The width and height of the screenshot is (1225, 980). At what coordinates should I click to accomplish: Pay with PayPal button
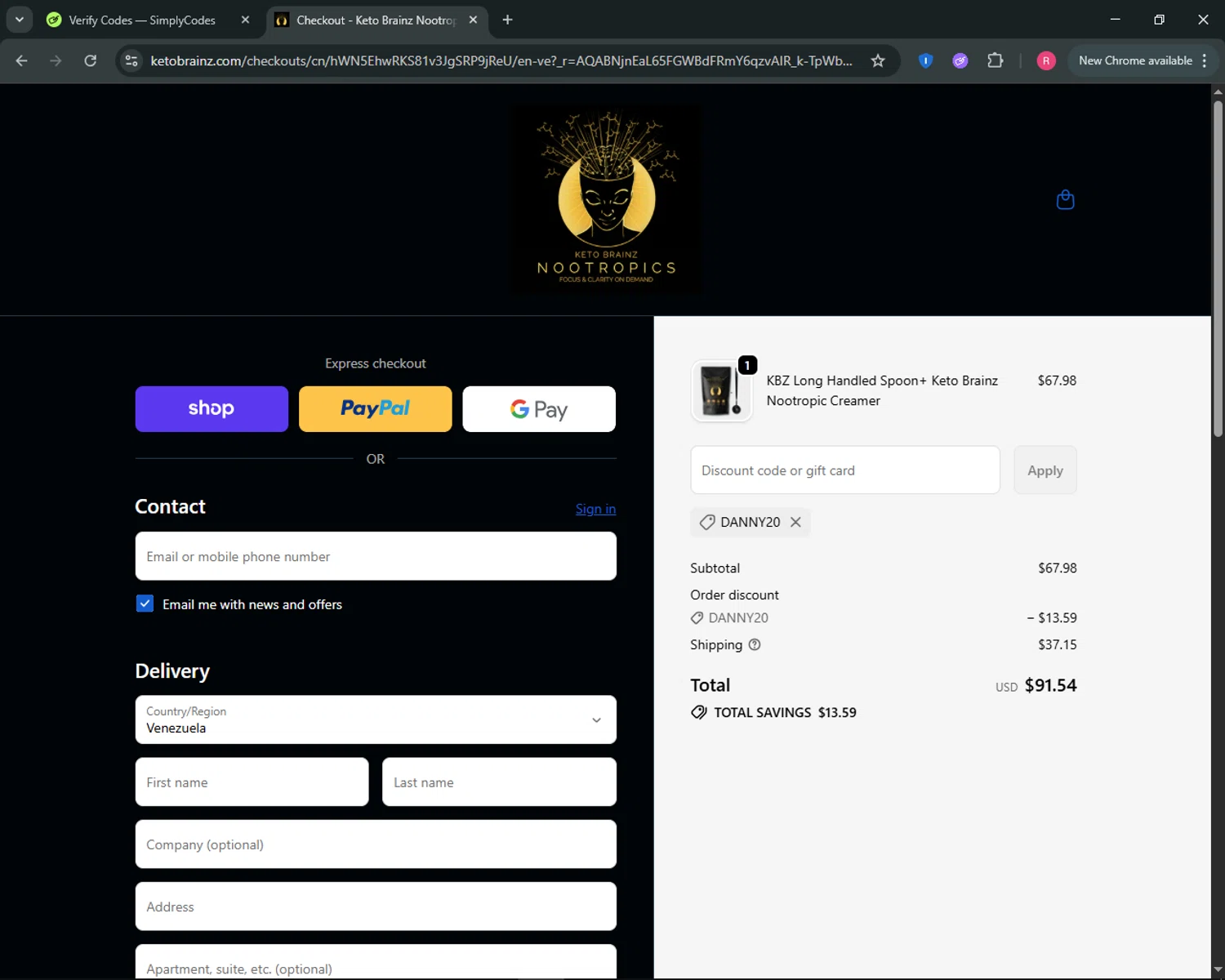pyautogui.click(x=375, y=408)
